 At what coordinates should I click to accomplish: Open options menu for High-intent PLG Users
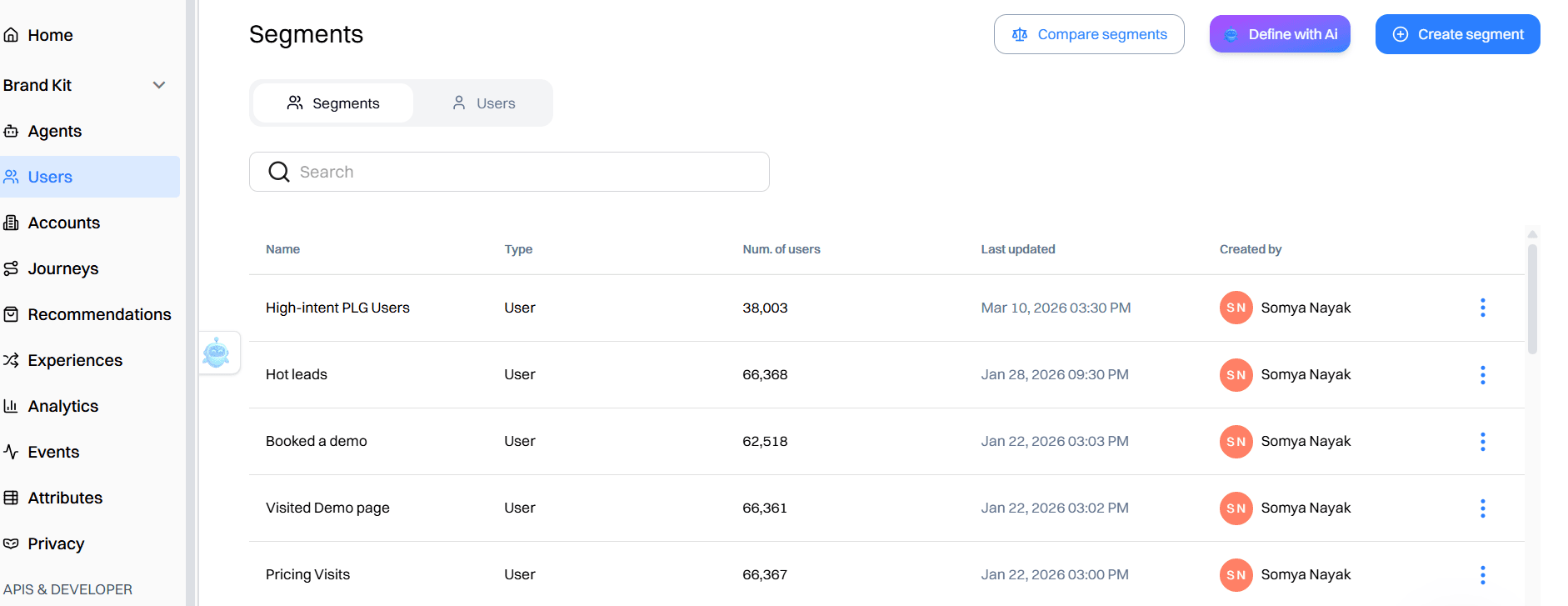[x=1482, y=308]
